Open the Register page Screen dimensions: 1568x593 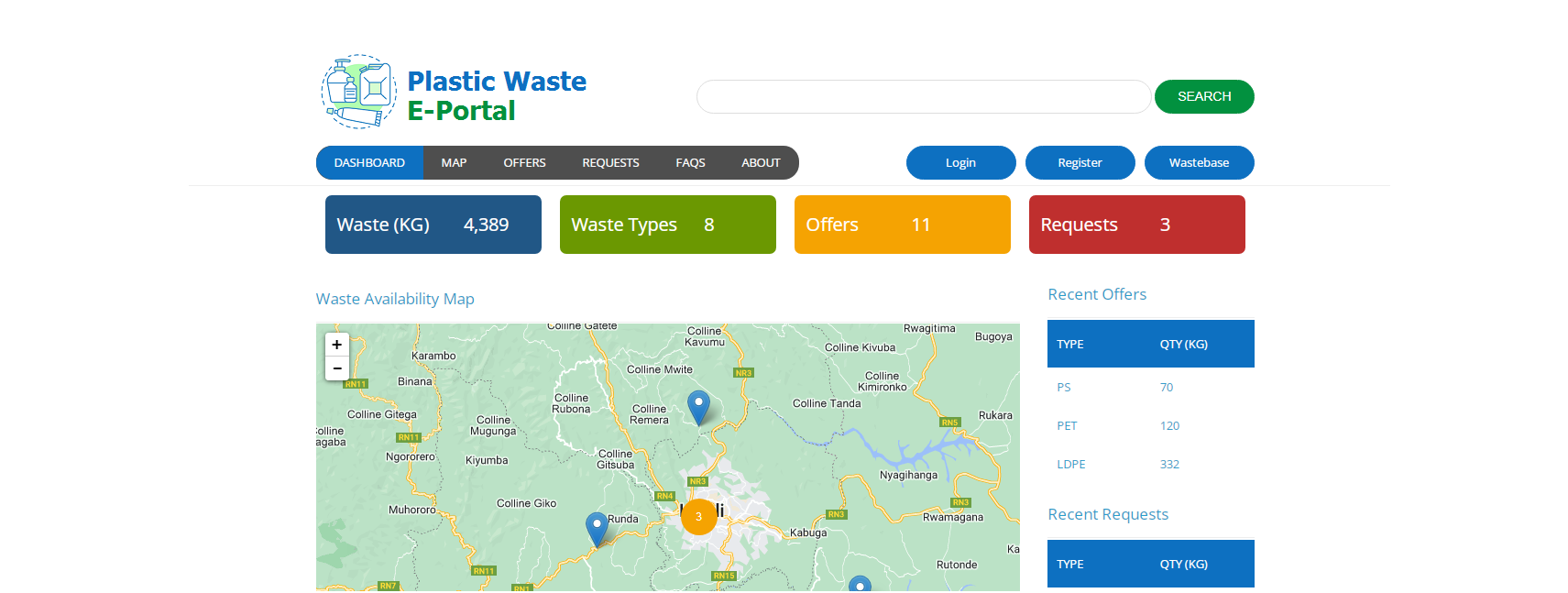(x=1080, y=163)
